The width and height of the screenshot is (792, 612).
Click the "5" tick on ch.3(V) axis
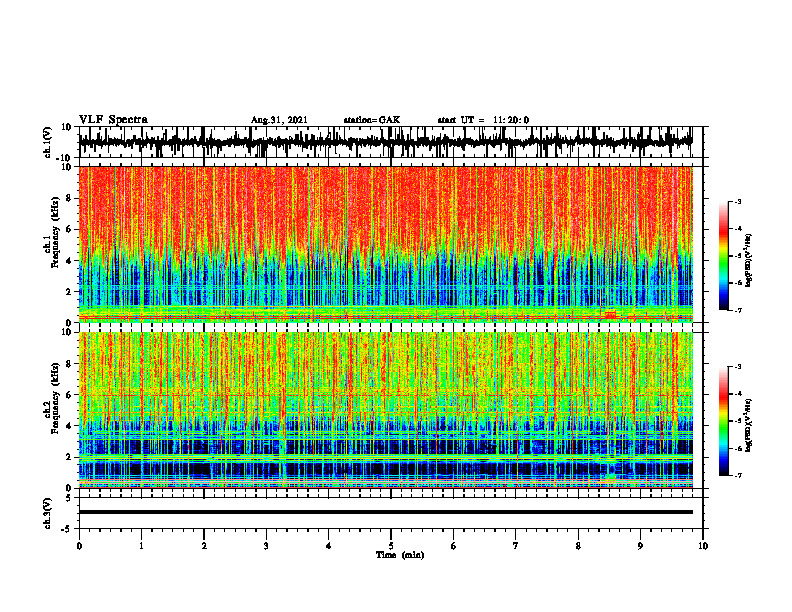(x=70, y=498)
